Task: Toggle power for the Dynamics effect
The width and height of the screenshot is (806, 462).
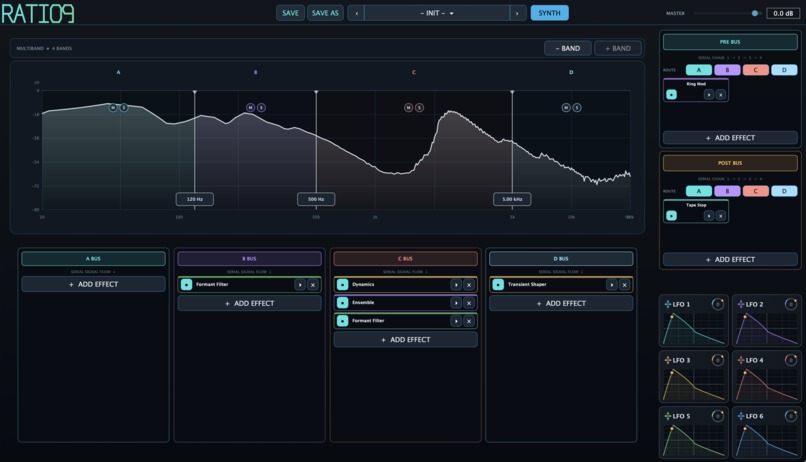Action: [342, 285]
